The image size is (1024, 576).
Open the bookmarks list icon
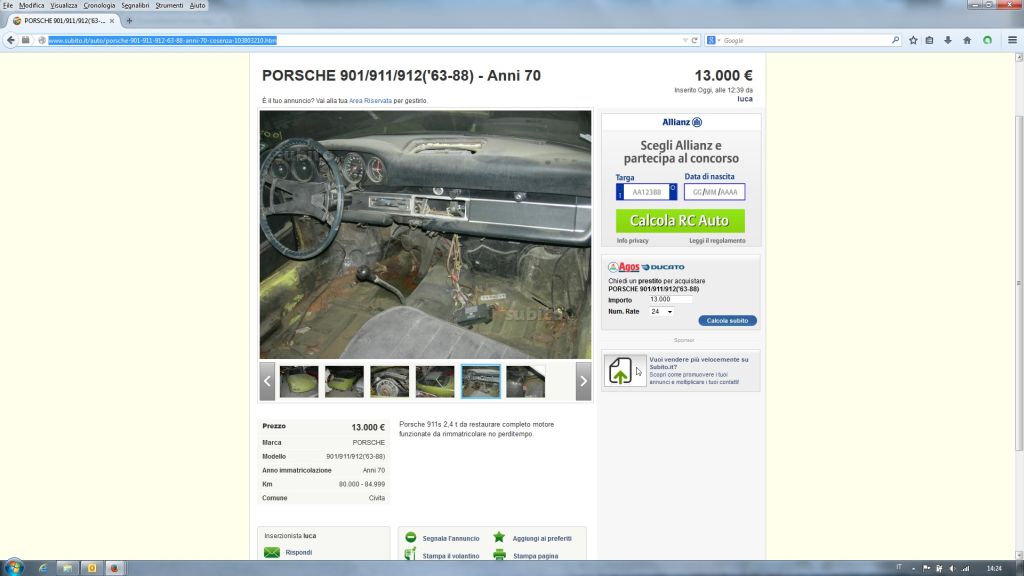(929, 40)
